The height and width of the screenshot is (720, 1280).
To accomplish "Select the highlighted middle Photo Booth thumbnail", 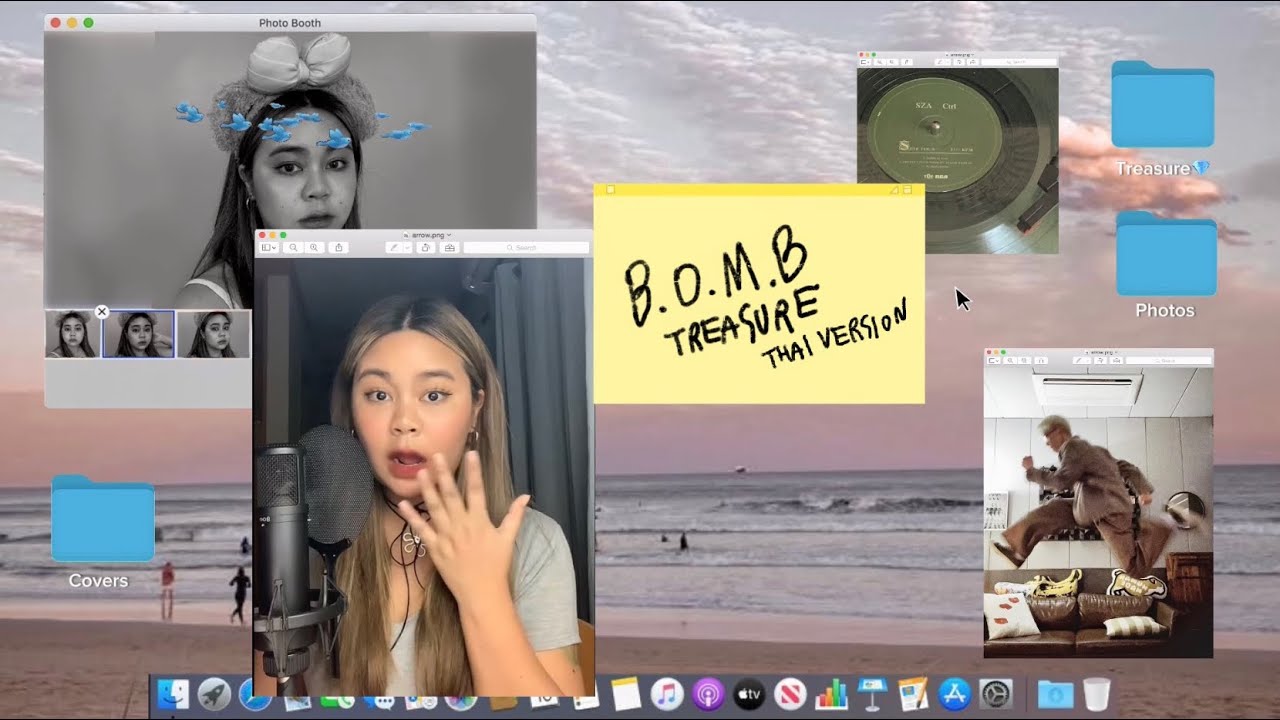I will (x=138, y=334).
